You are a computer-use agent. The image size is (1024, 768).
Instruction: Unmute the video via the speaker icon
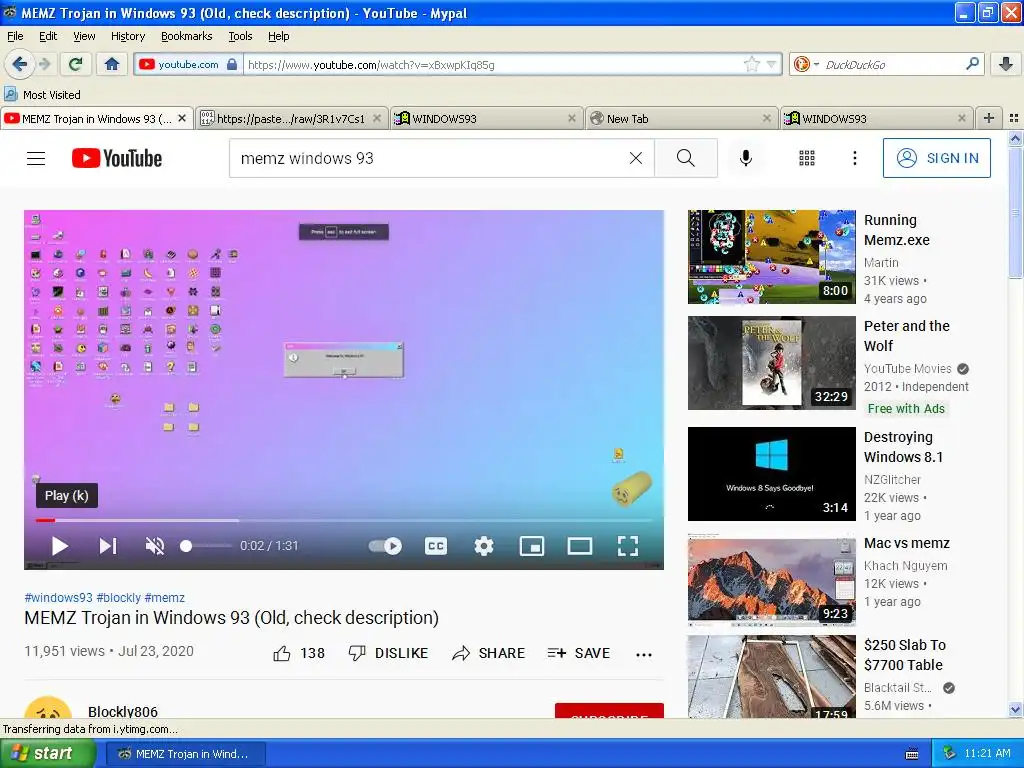tap(155, 546)
